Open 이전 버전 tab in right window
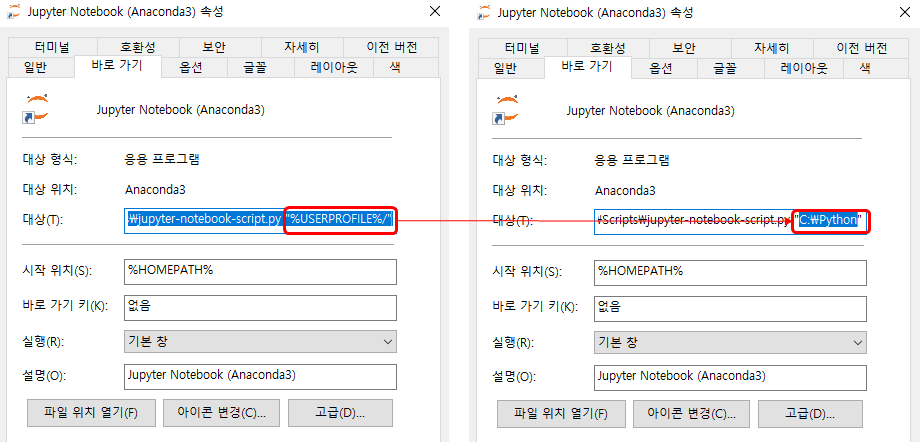 pos(861,48)
